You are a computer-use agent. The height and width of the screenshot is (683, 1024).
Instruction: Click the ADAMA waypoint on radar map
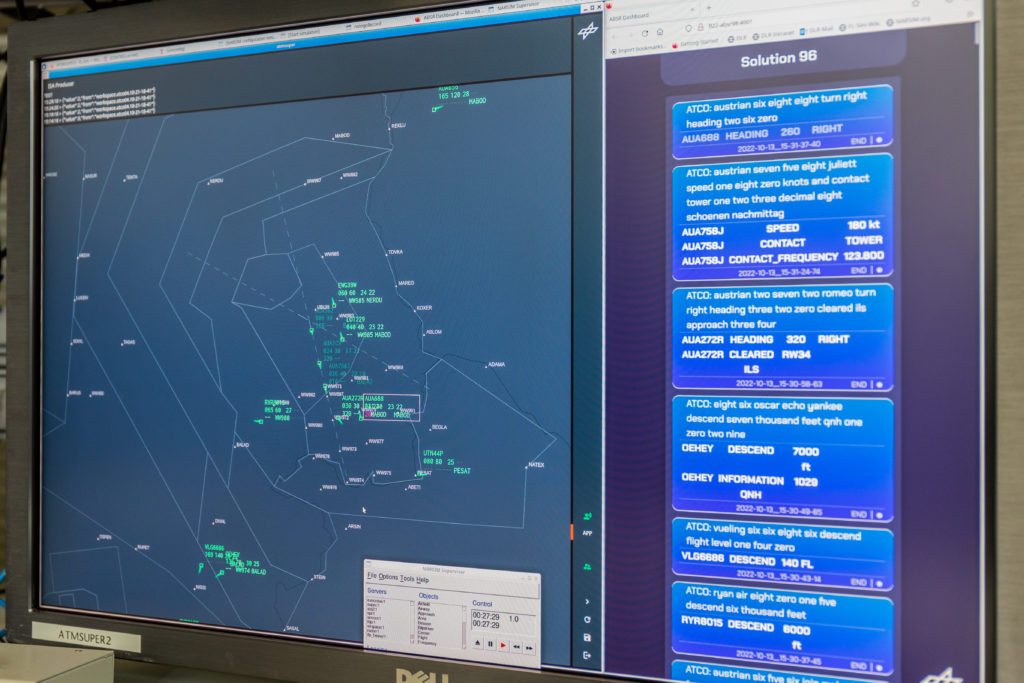(x=496, y=364)
